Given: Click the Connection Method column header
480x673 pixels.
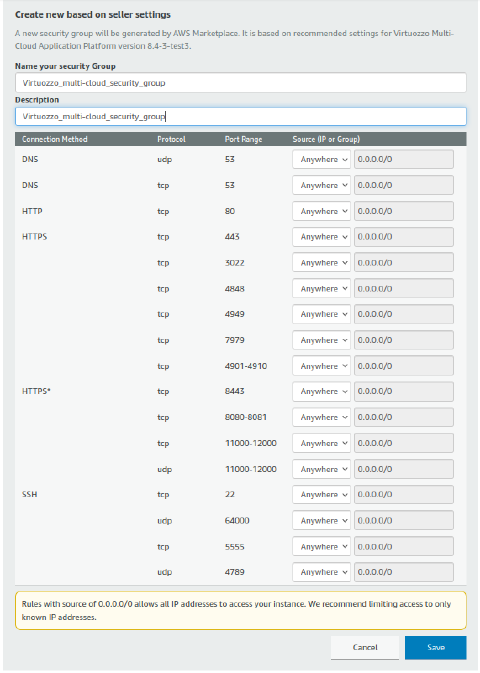Looking at the screenshot, I should (x=55, y=139).
